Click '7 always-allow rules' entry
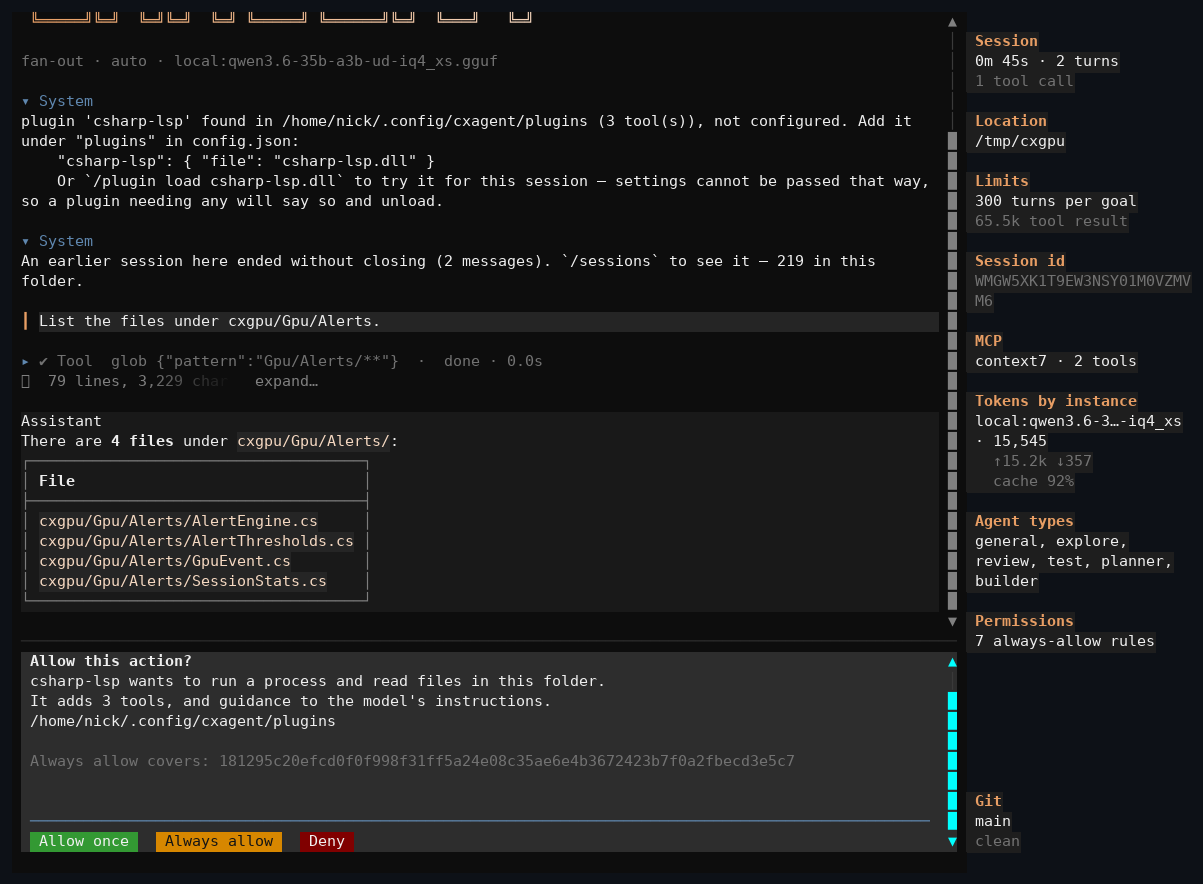 (x=1065, y=641)
